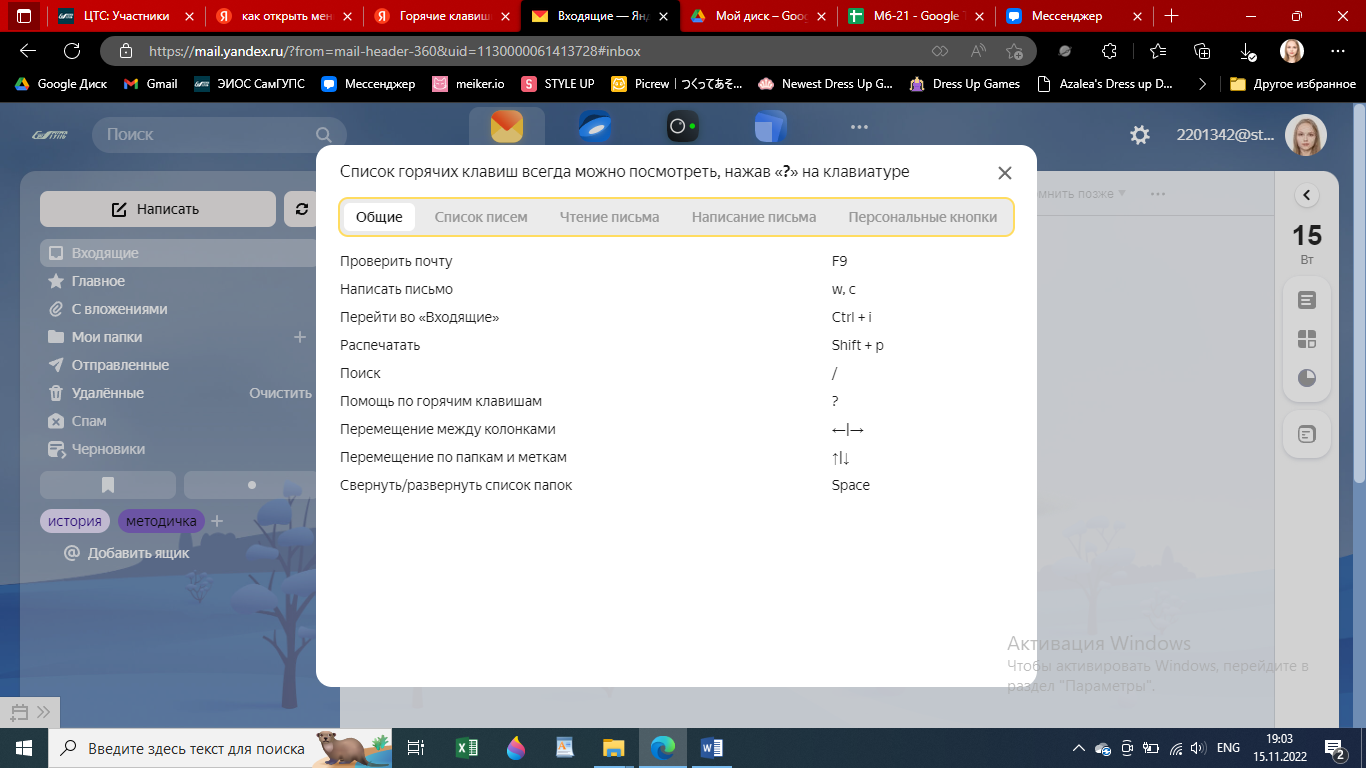Open the Другое избранное folder
The image size is (1366, 768).
[1293, 84]
